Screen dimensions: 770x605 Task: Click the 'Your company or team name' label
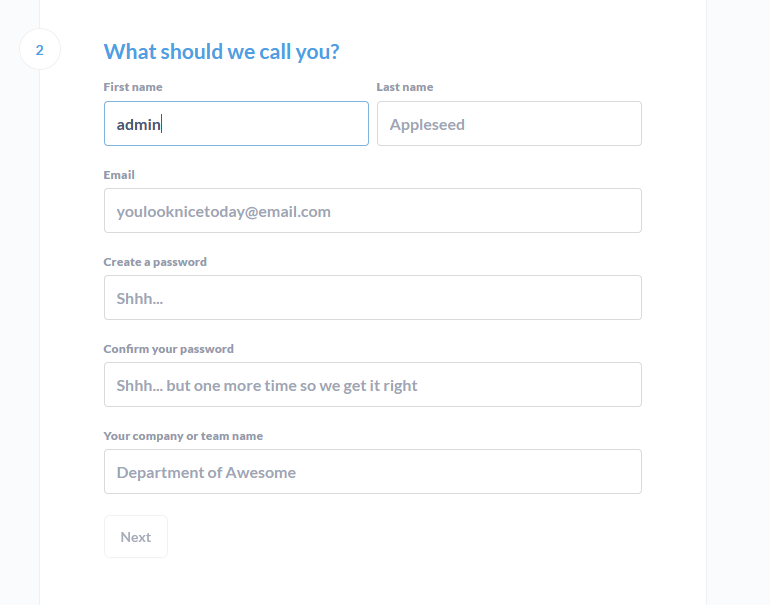pos(183,436)
